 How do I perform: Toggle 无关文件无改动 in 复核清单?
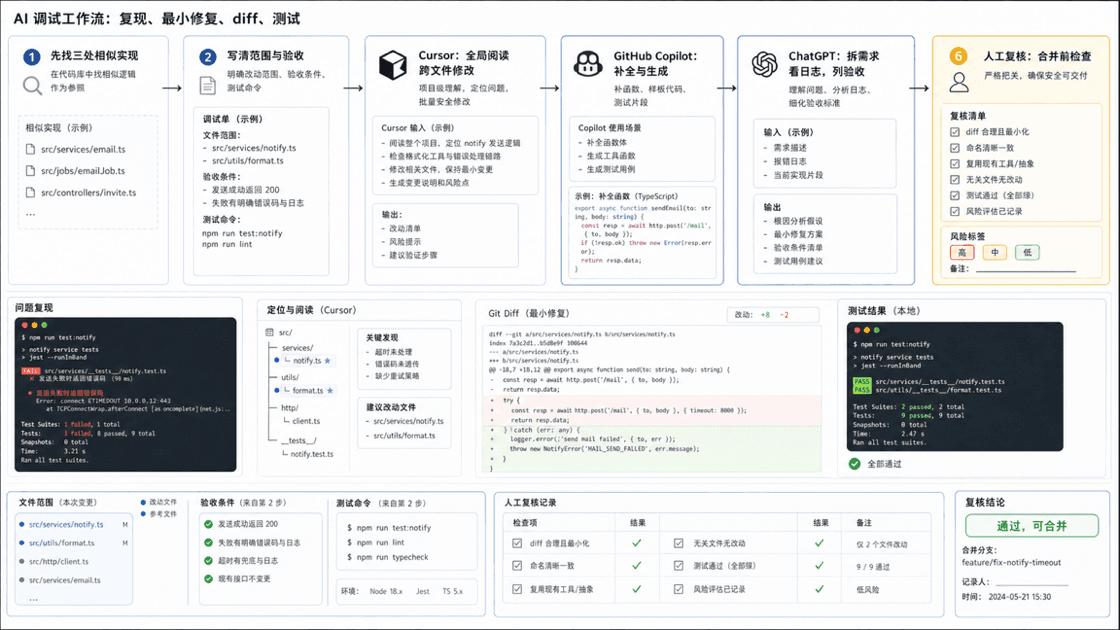coord(955,179)
